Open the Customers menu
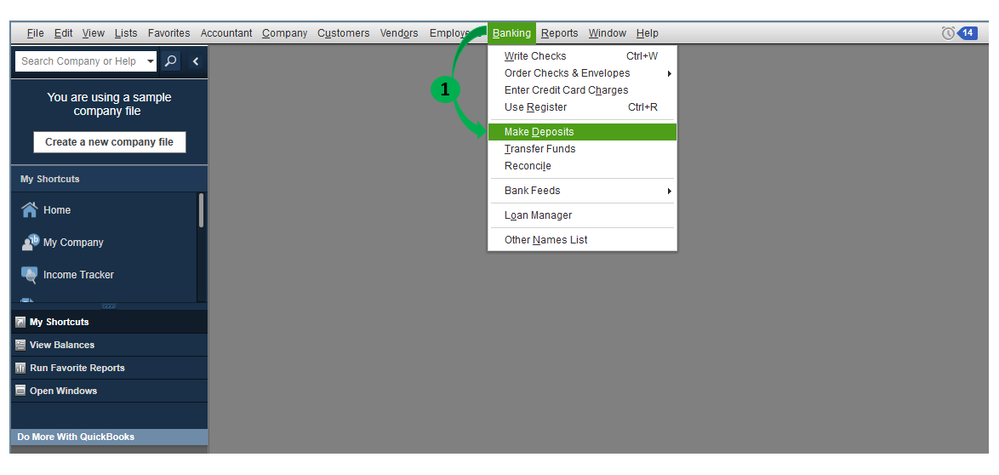Viewport: 999px width, 475px height. click(x=343, y=33)
